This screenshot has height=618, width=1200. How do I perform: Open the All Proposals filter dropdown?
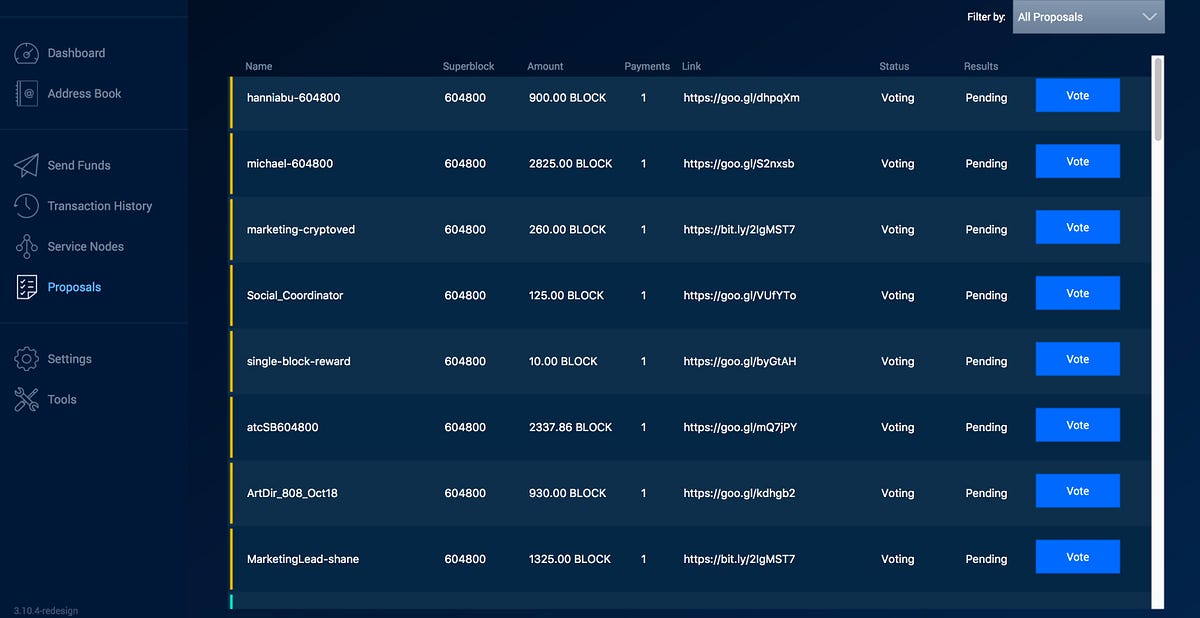click(x=1089, y=17)
